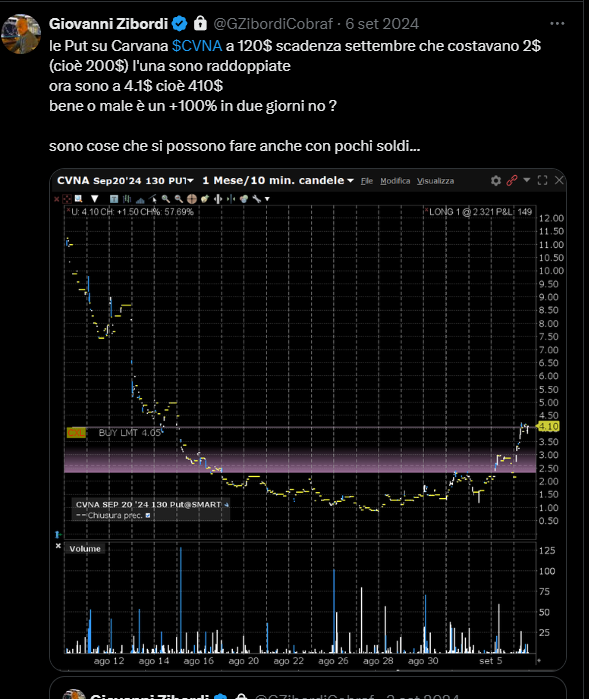Viewport: 589px width, 699px height.
Task: Click the bar chart type icon
Action: 127,199
